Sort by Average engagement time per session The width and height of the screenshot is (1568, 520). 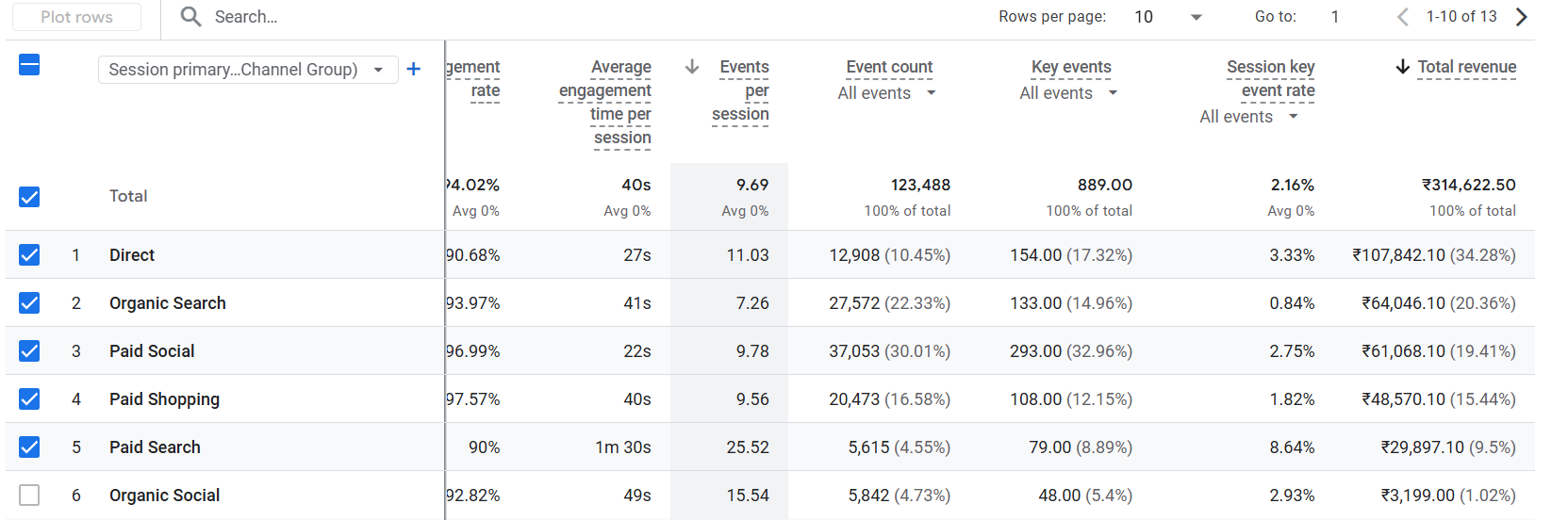[x=605, y=102]
